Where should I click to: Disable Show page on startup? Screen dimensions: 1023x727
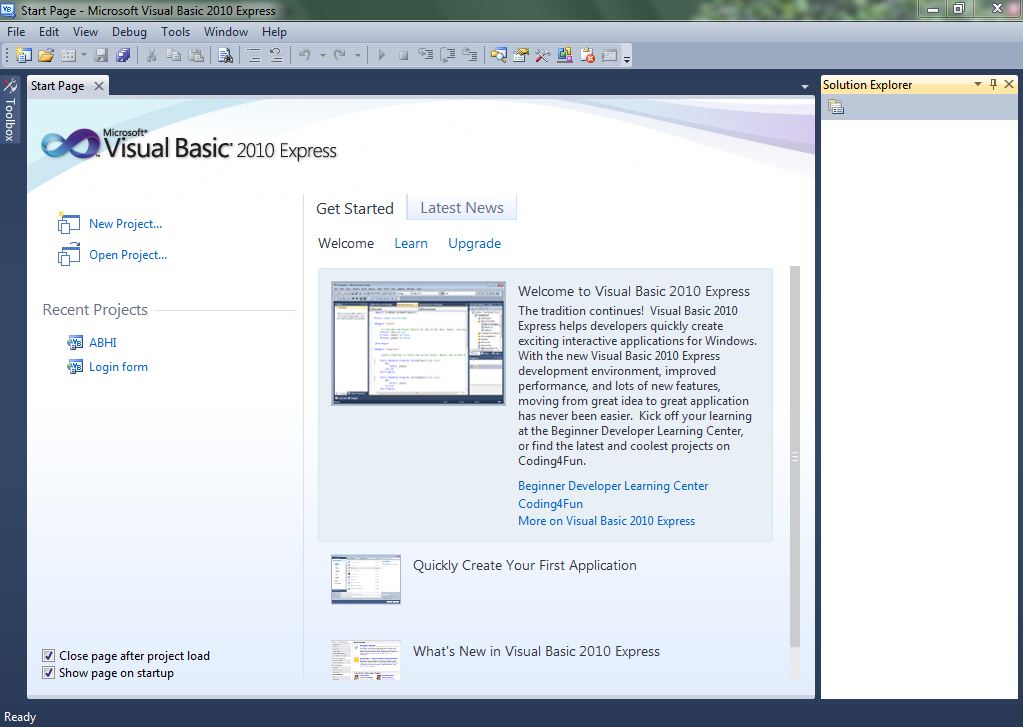(x=48, y=672)
